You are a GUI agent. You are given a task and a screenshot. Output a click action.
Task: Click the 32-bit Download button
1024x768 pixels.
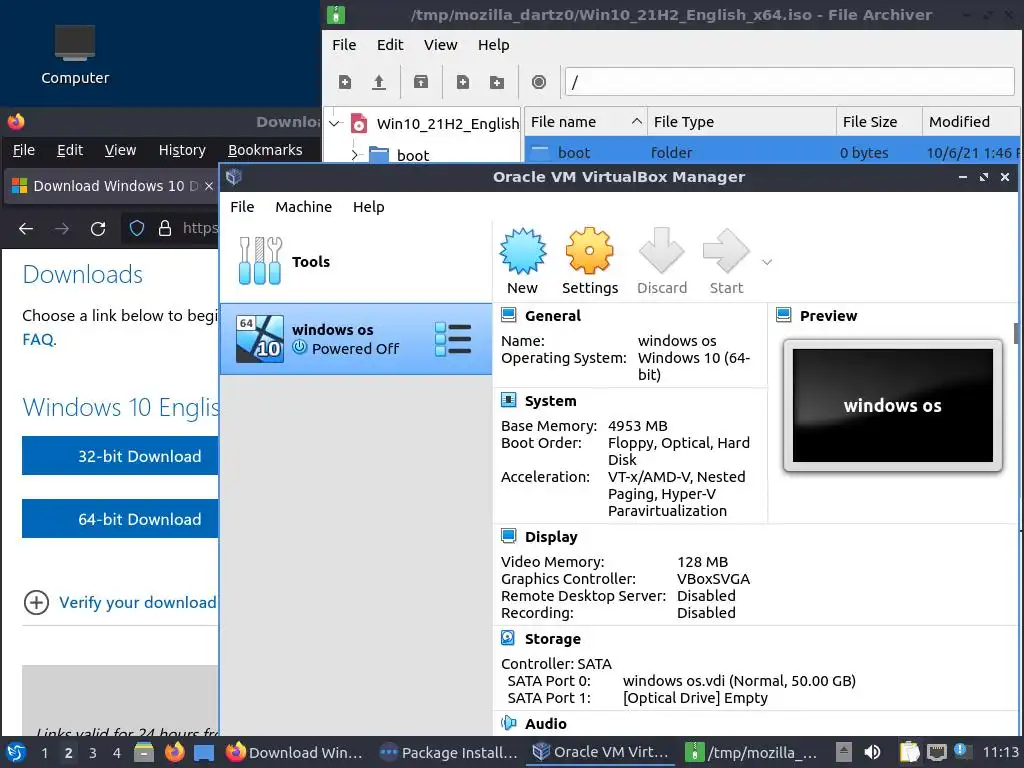pos(120,456)
